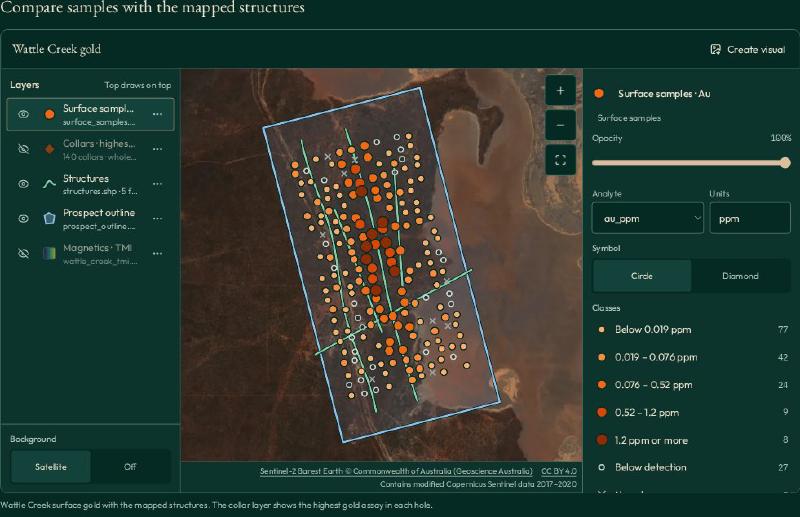Open the more-options menu for the Structures layer
Screen dimensions: 800x517
point(157,184)
